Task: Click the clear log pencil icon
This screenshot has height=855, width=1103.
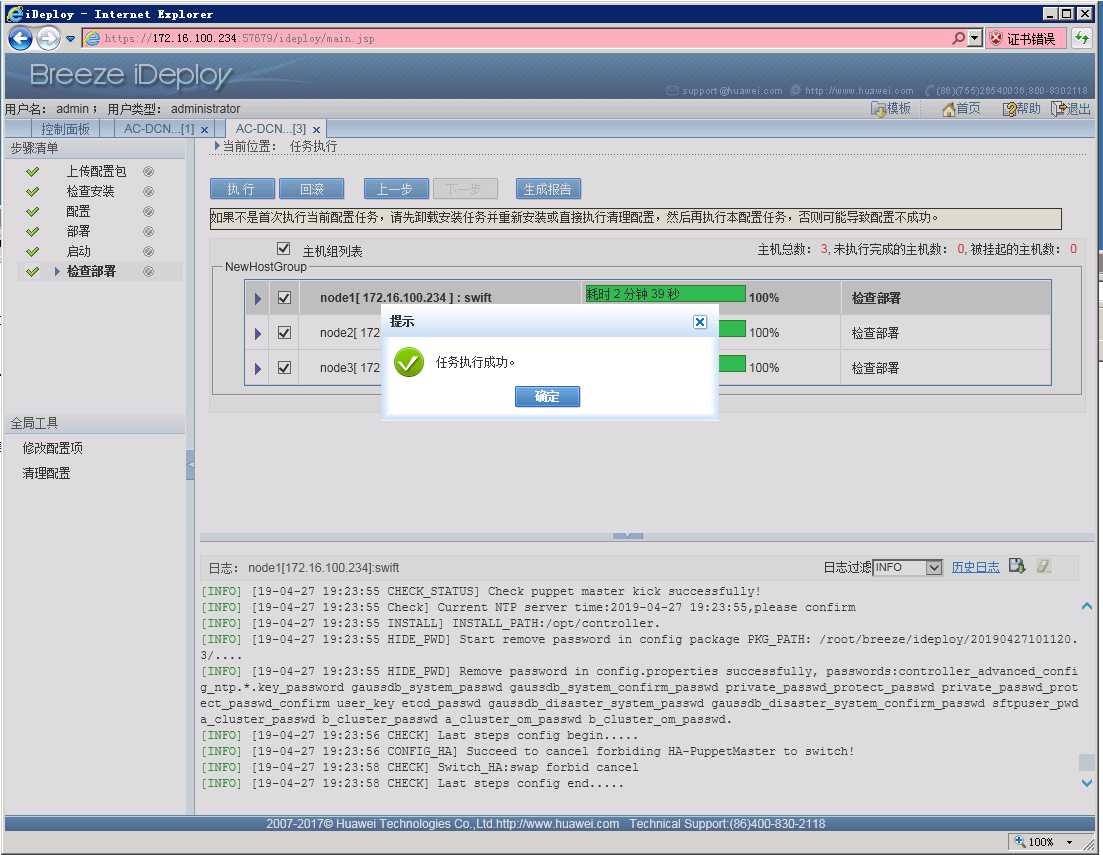Action: coord(1044,566)
